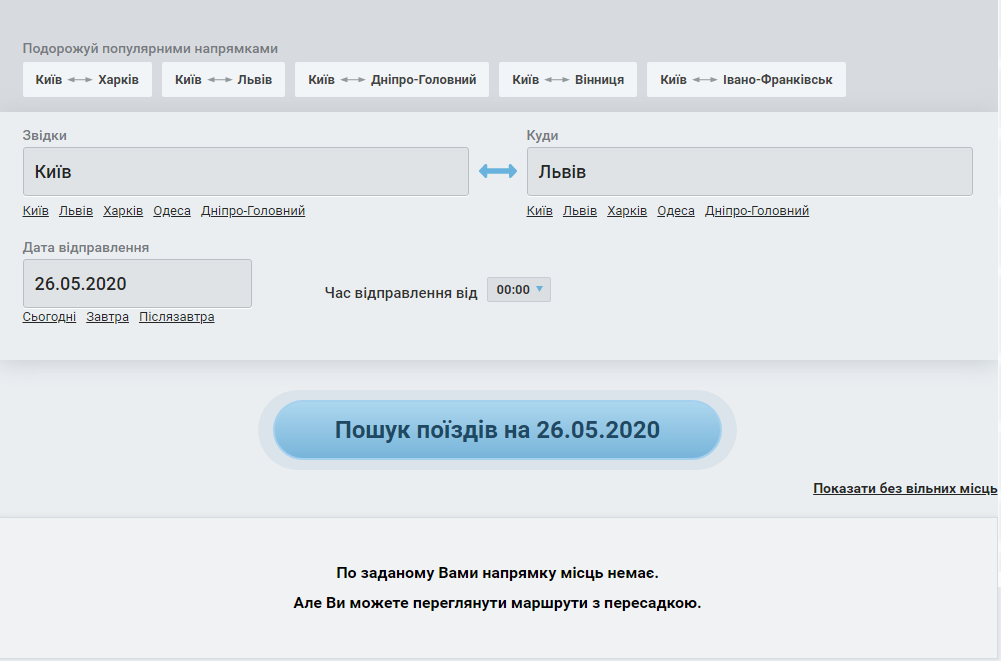
Task: Set the date to Післязавтра
Action: pos(176,316)
